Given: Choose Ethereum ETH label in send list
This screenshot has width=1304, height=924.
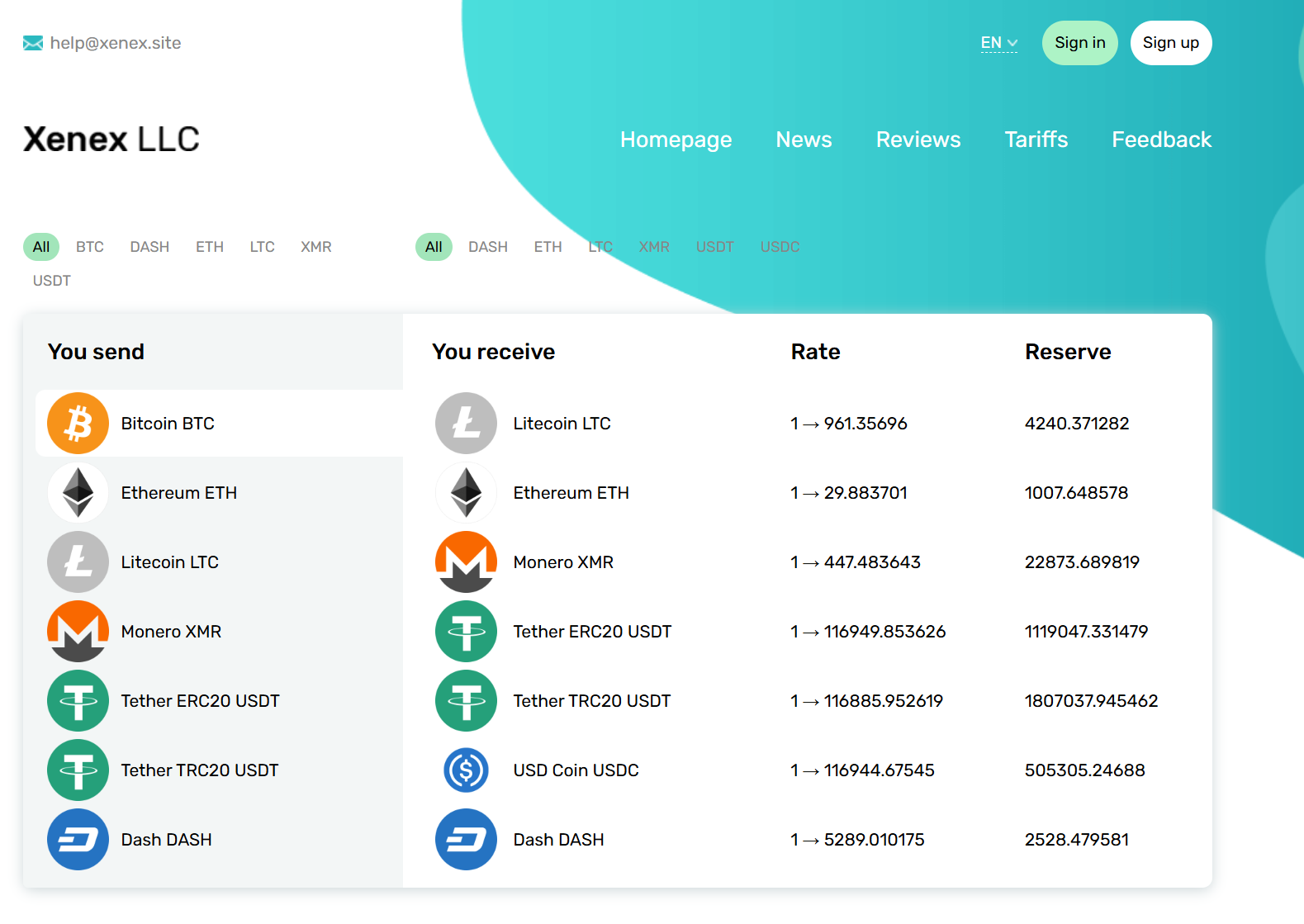Looking at the screenshot, I should click(x=179, y=493).
